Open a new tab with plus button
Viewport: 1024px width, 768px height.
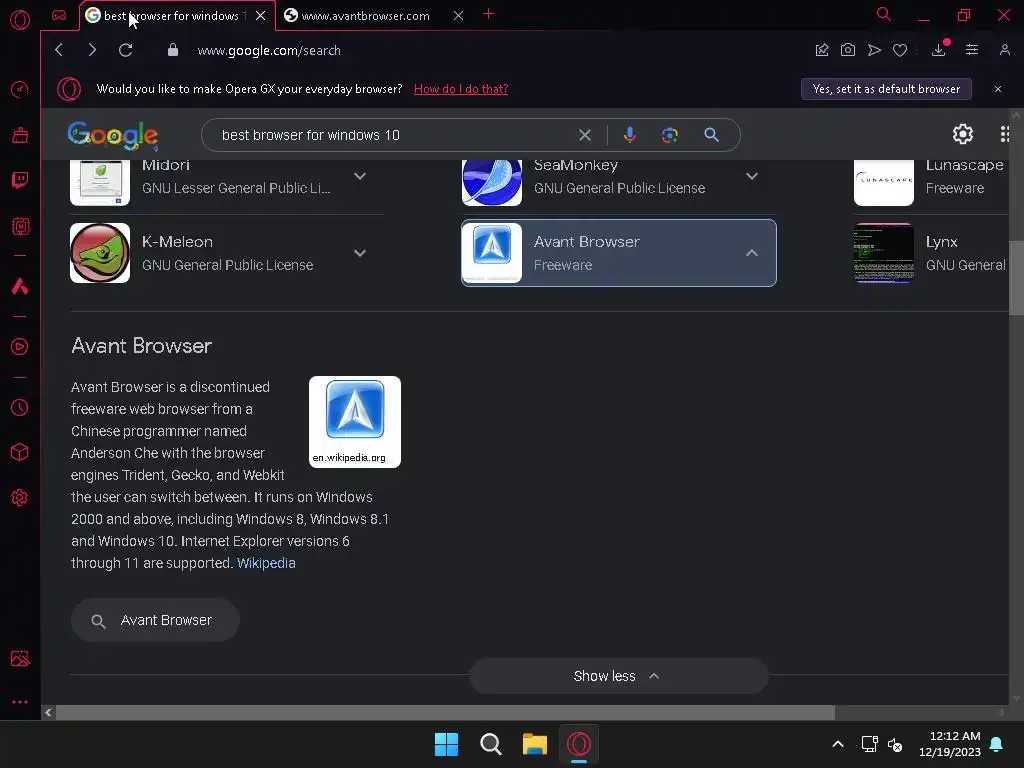488,14
